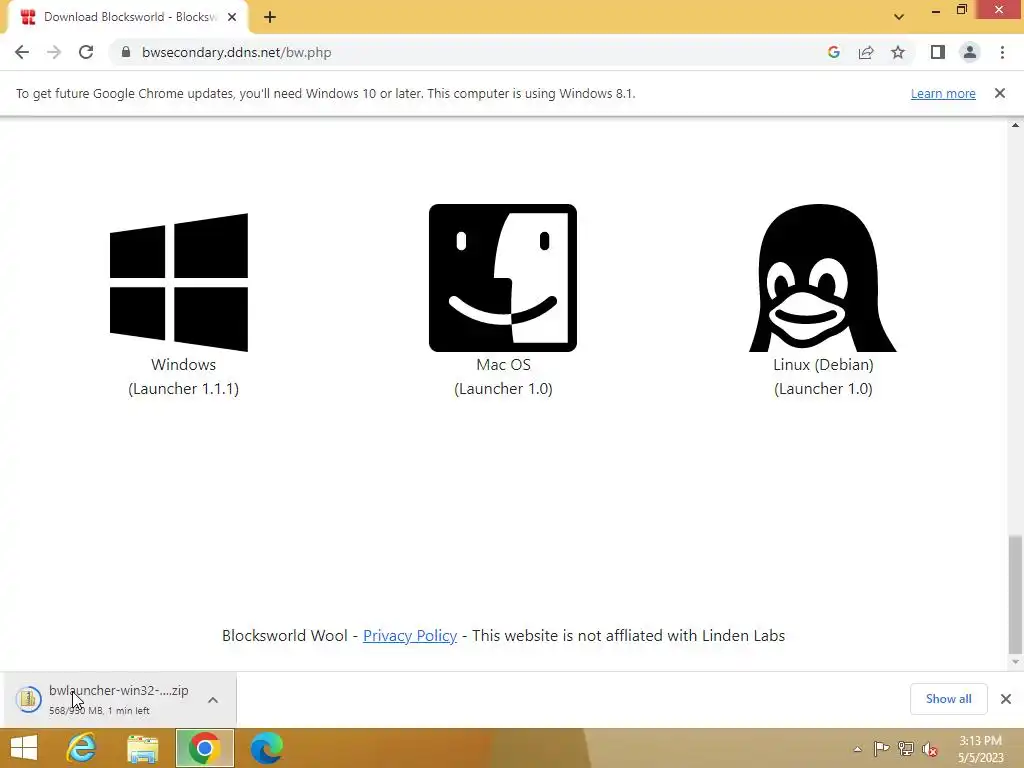Click the muted volume tray icon
Screen dimensions: 1024x768
(929, 749)
